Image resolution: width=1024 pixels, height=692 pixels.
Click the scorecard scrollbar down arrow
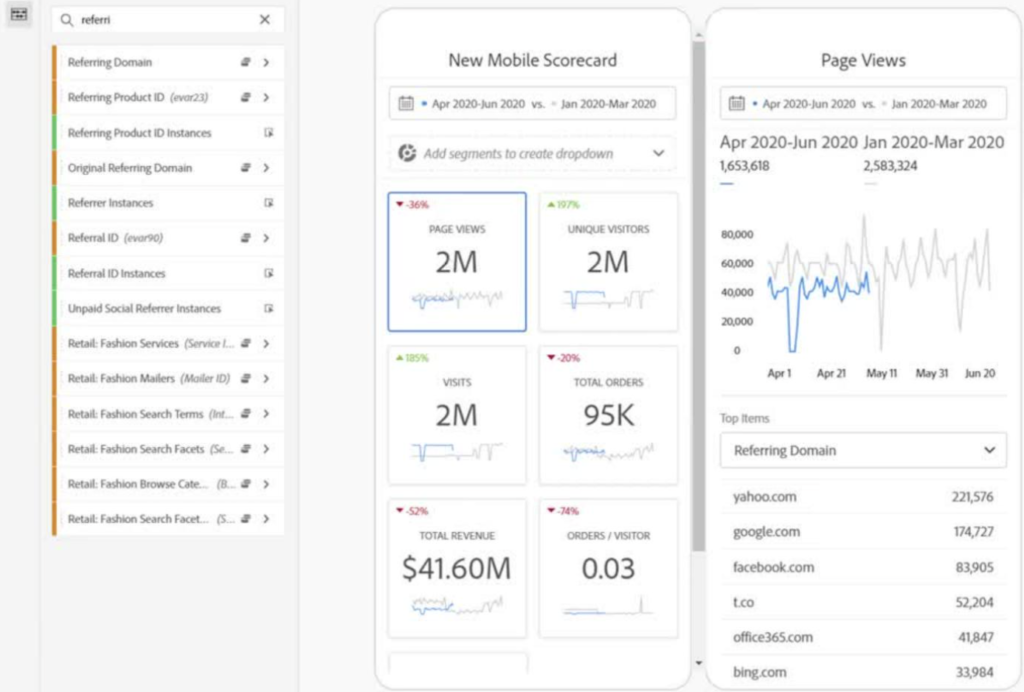699,663
